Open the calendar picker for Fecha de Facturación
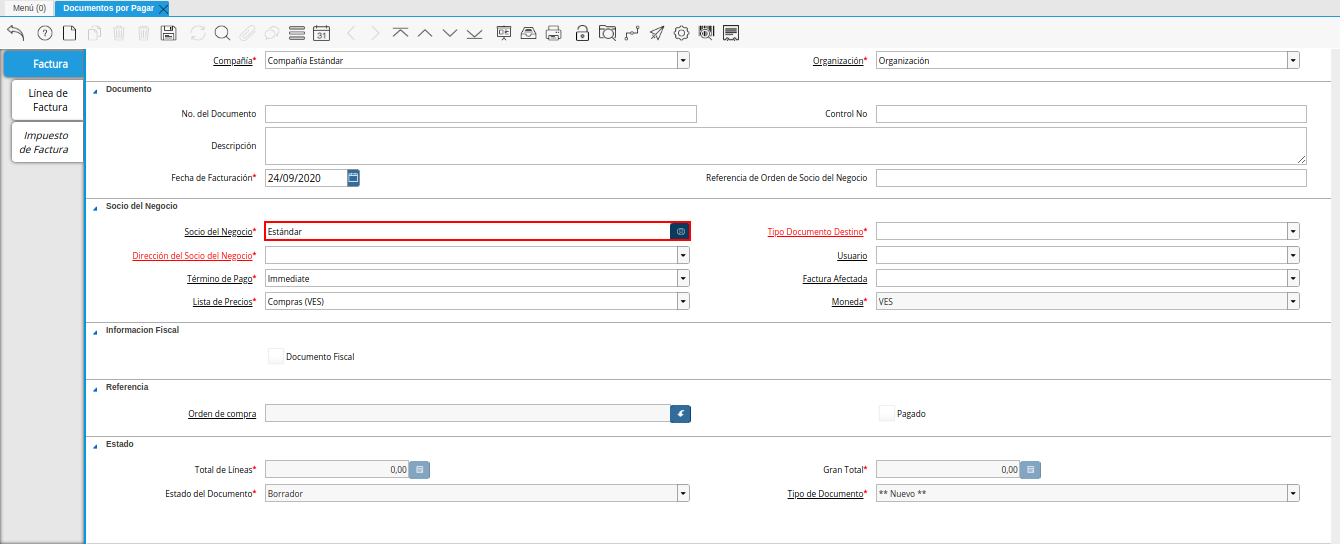The height and width of the screenshot is (545, 1340). coord(353,178)
